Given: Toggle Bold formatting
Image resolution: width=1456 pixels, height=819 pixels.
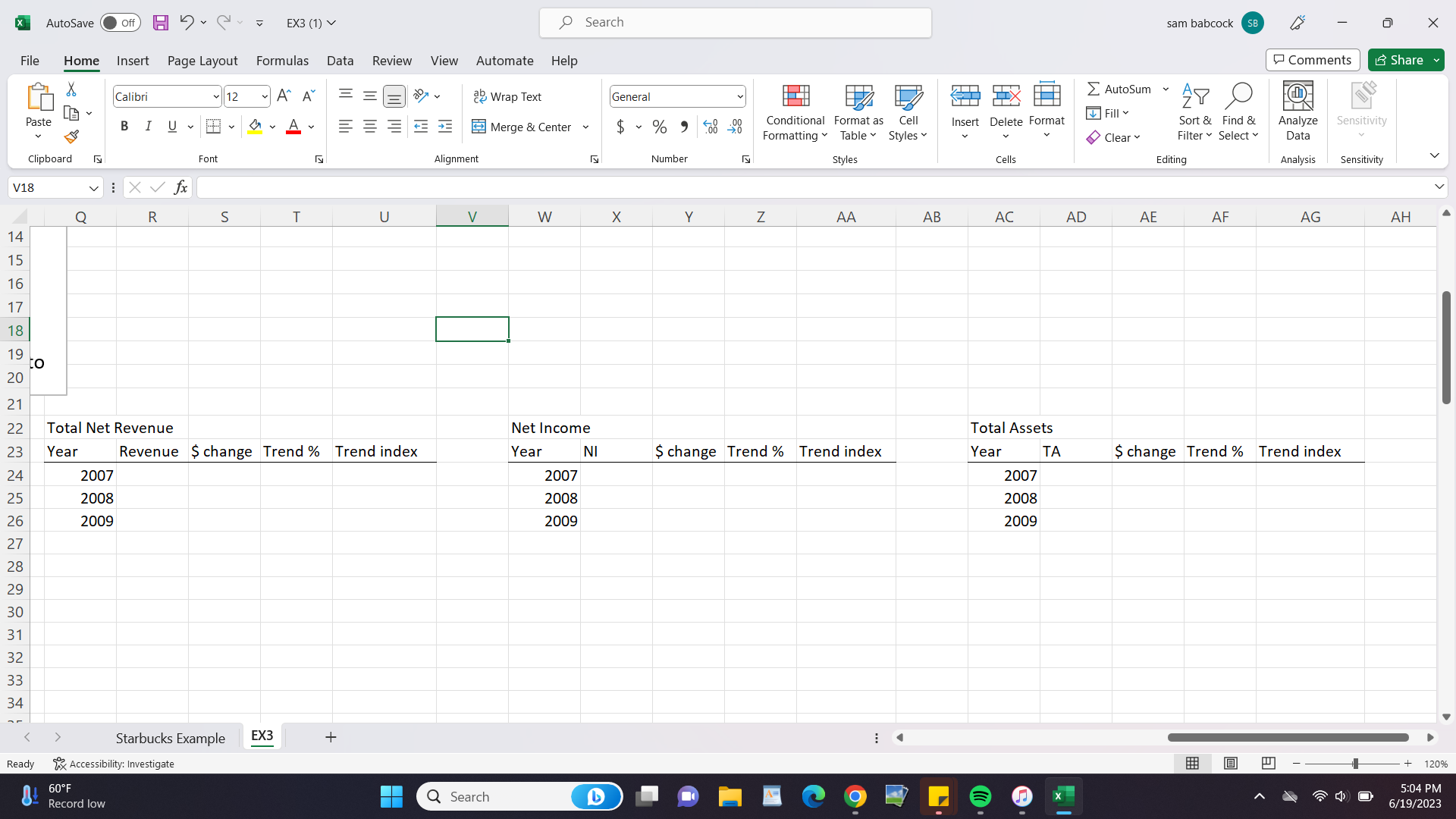Looking at the screenshot, I should point(124,127).
